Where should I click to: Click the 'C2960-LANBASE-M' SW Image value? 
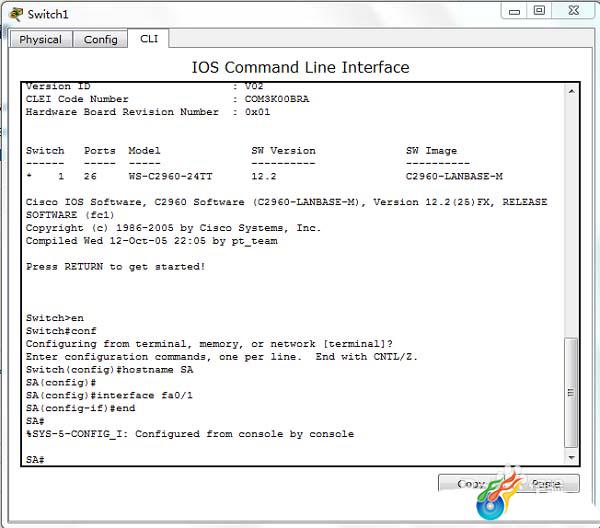[454, 176]
